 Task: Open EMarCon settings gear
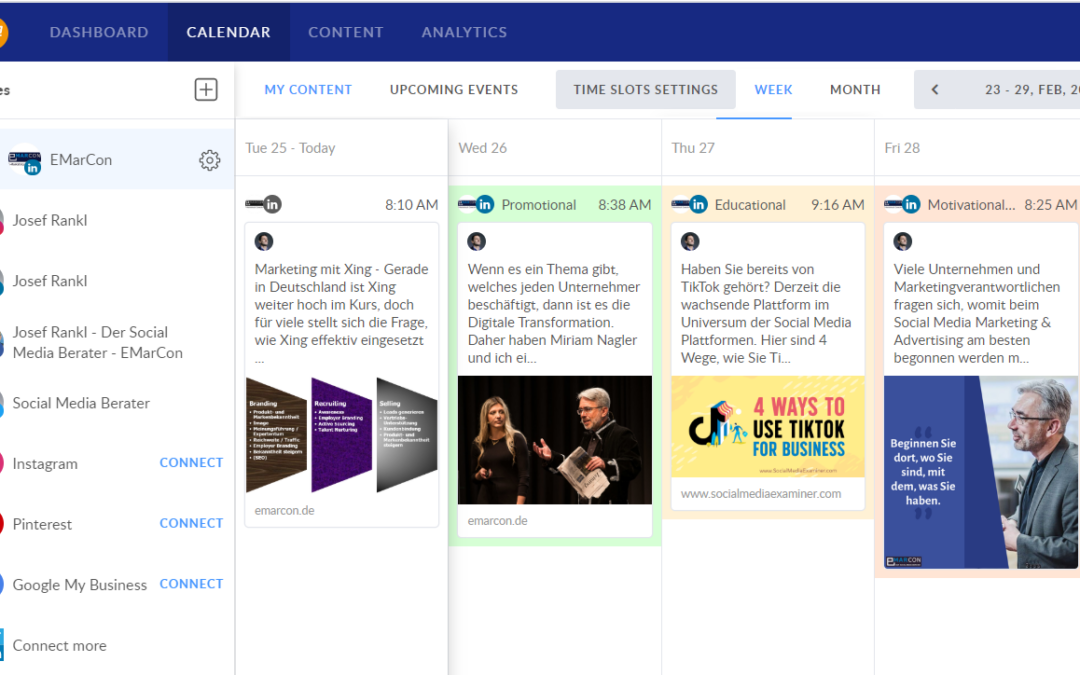pos(209,160)
